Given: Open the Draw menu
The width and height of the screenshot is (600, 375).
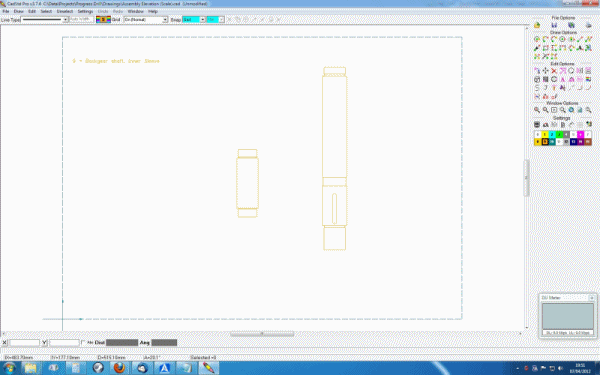Looking at the screenshot, I should [18, 11].
